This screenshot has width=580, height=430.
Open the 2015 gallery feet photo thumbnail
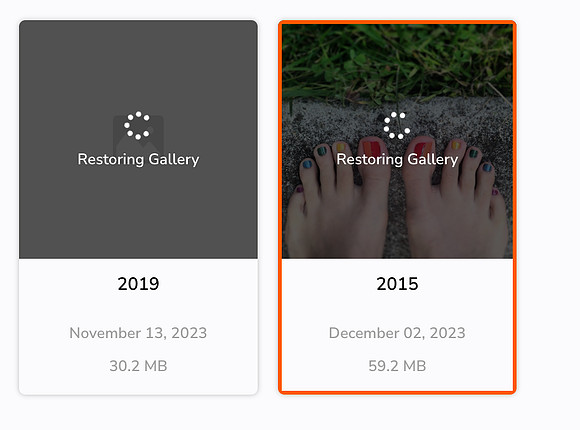[x=397, y=141]
